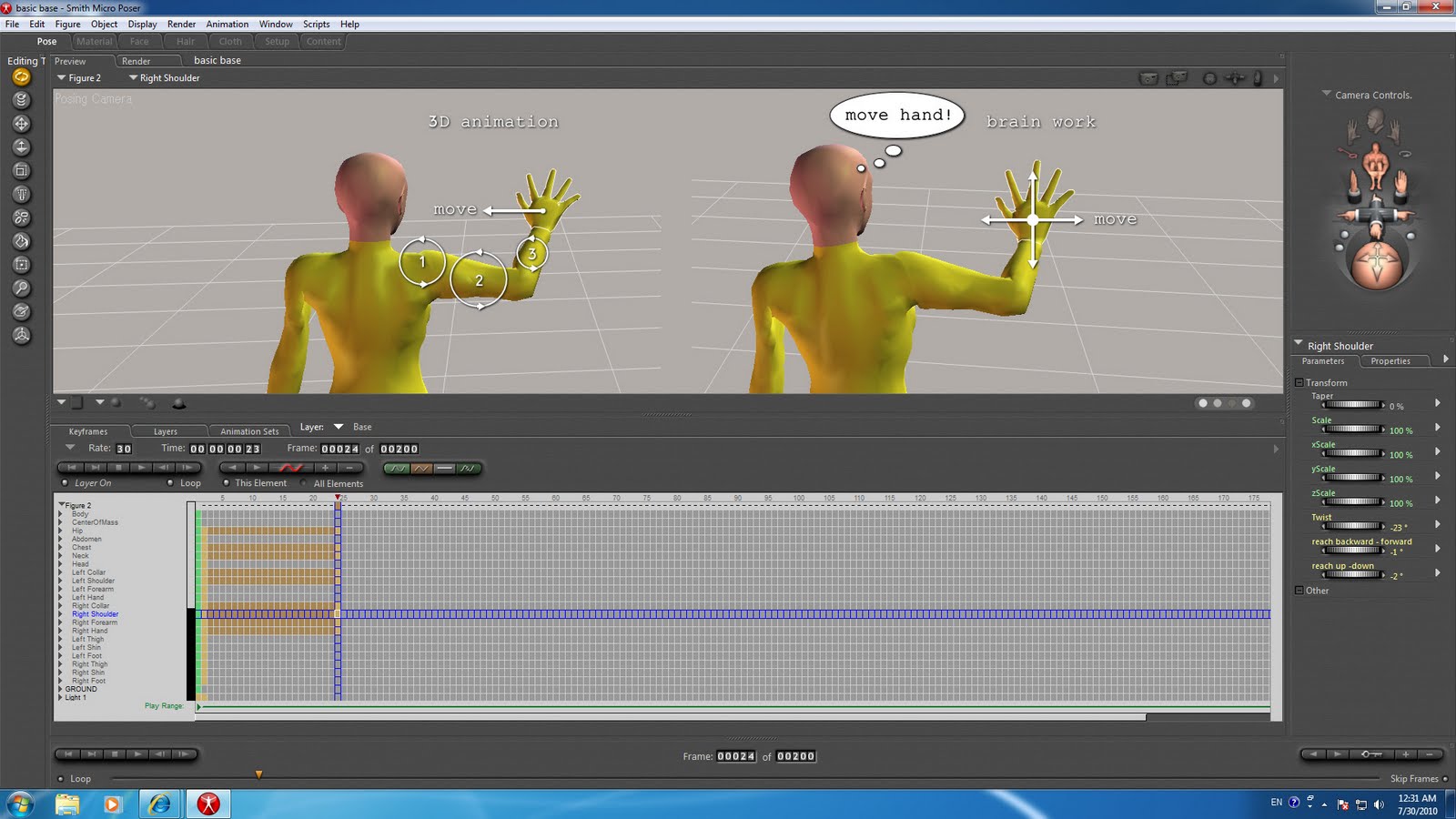Select the Rotate tool in the Editing Tools palette
The width and height of the screenshot is (1456, 819).
[x=21, y=78]
